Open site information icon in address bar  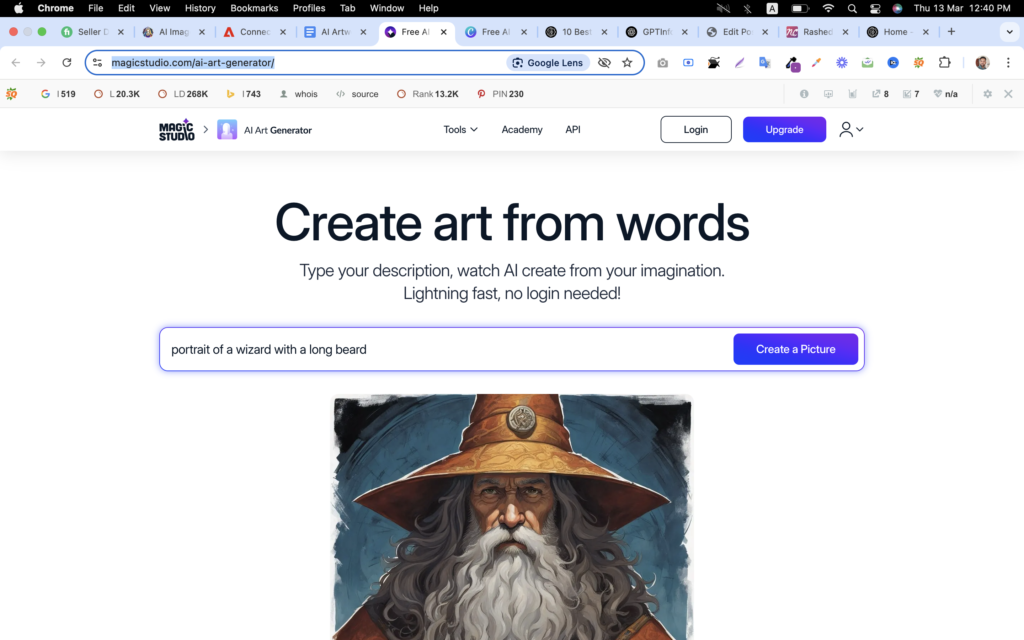97,63
